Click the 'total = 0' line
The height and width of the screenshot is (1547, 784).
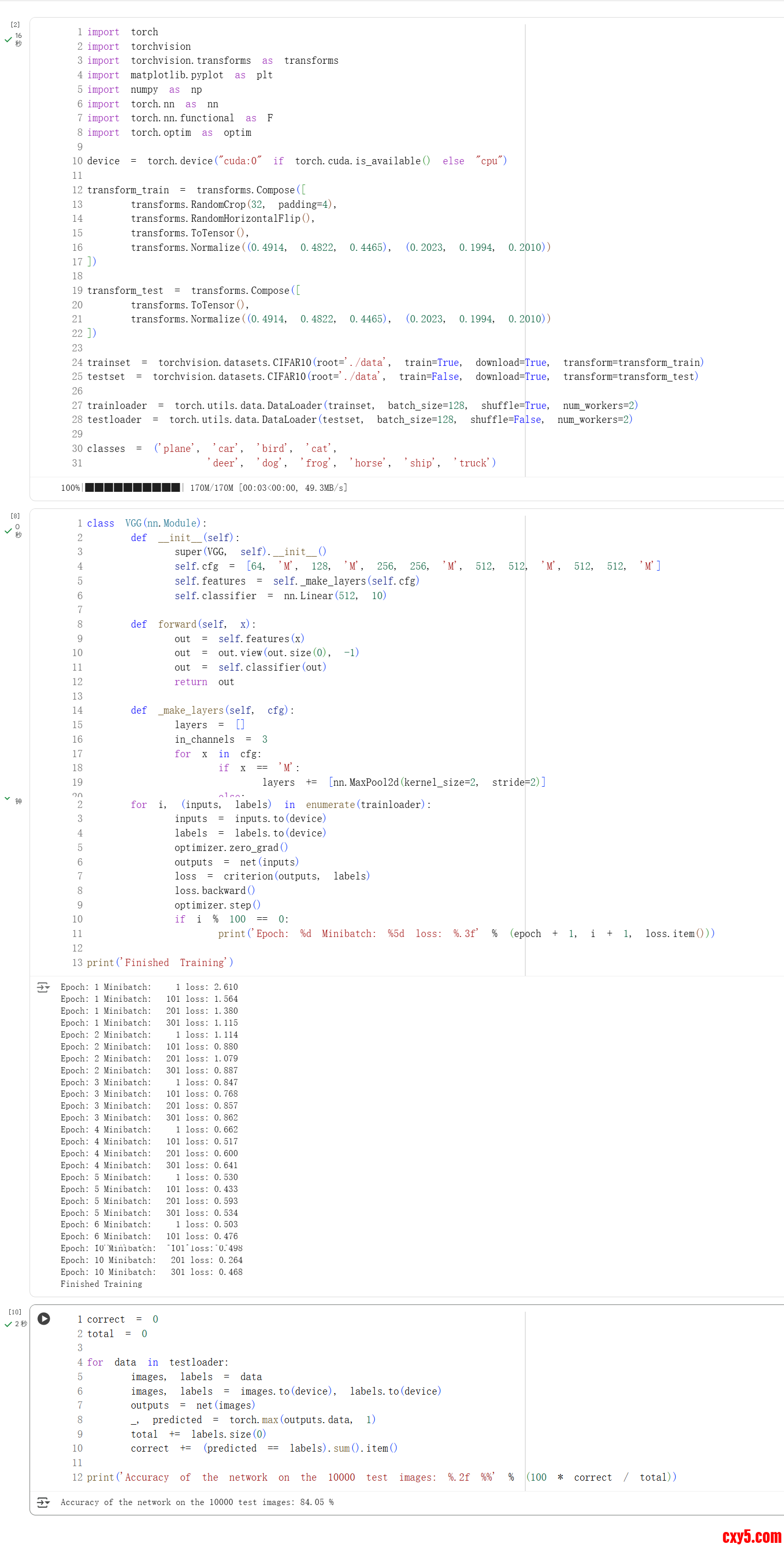[x=117, y=1333]
